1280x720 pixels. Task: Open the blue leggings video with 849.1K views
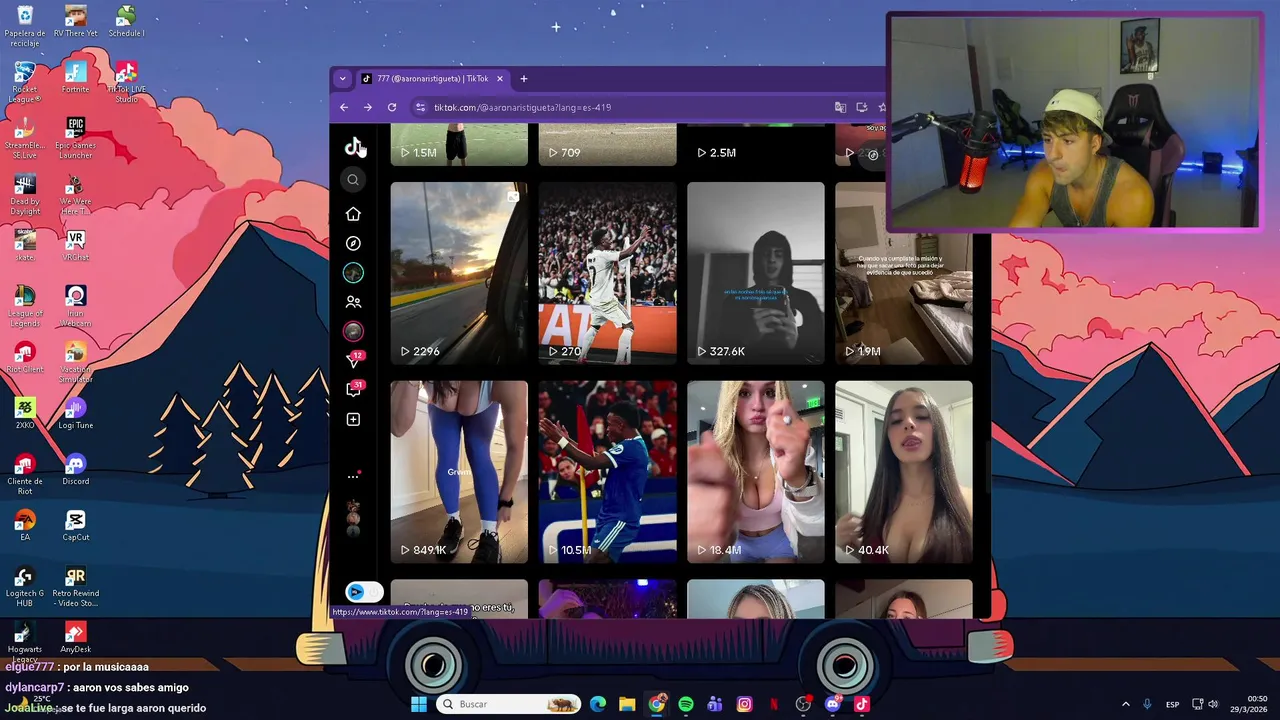459,471
